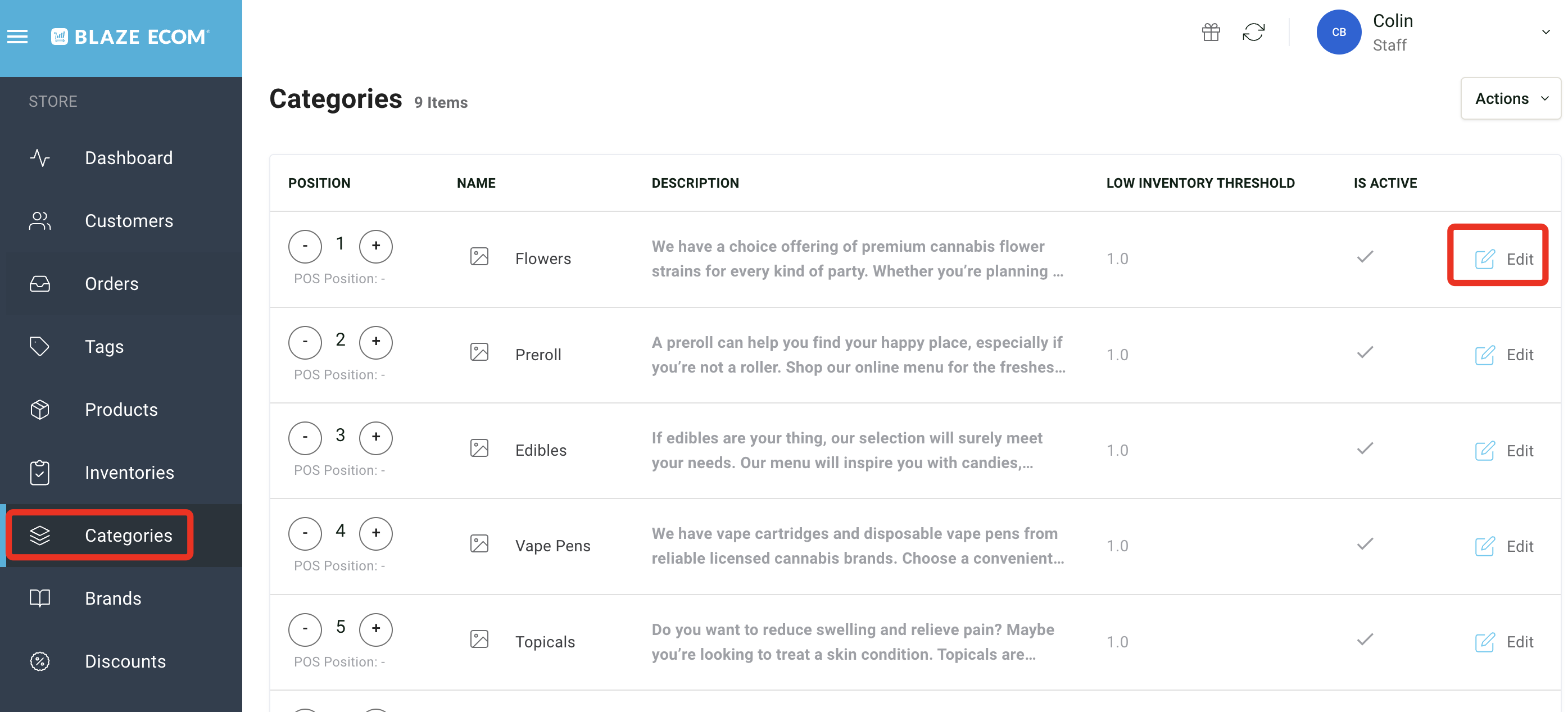The height and width of the screenshot is (712, 1568).
Task: Click the Blaze Ecom logo
Action: [130, 37]
